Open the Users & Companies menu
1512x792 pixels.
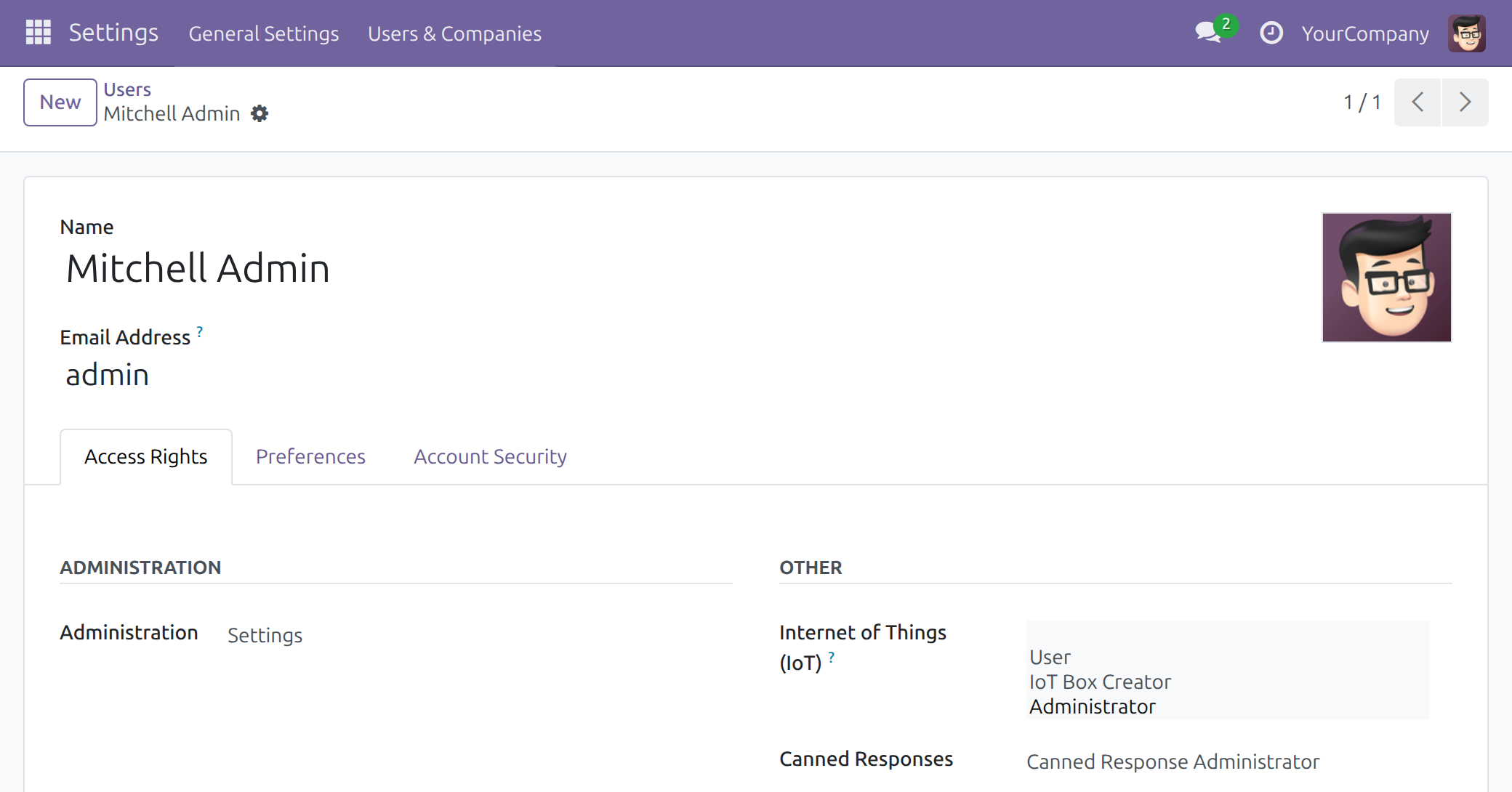coord(454,33)
